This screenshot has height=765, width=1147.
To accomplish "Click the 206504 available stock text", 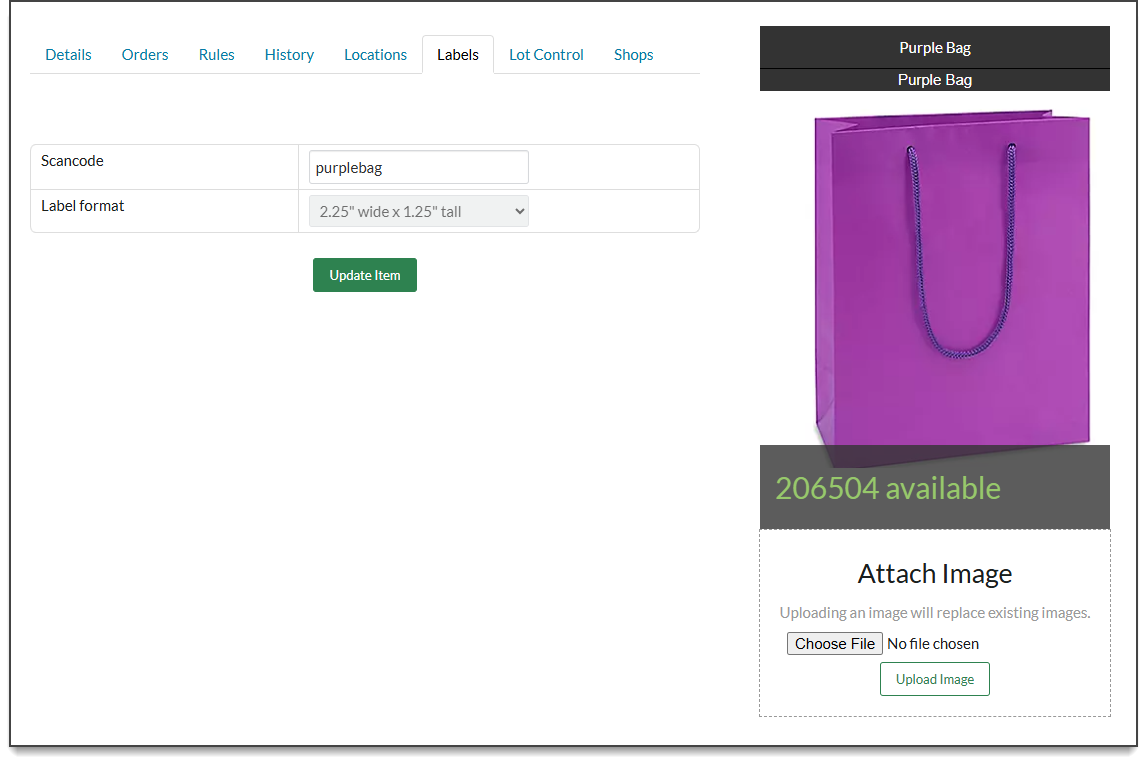I will point(887,488).
